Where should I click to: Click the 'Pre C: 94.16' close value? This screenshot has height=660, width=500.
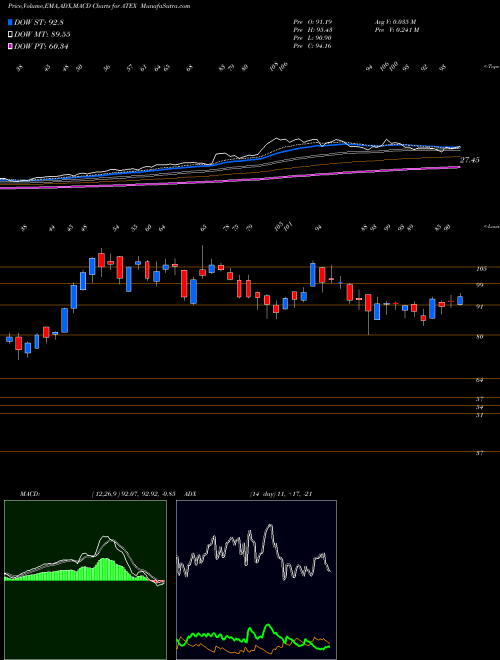[313, 46]
